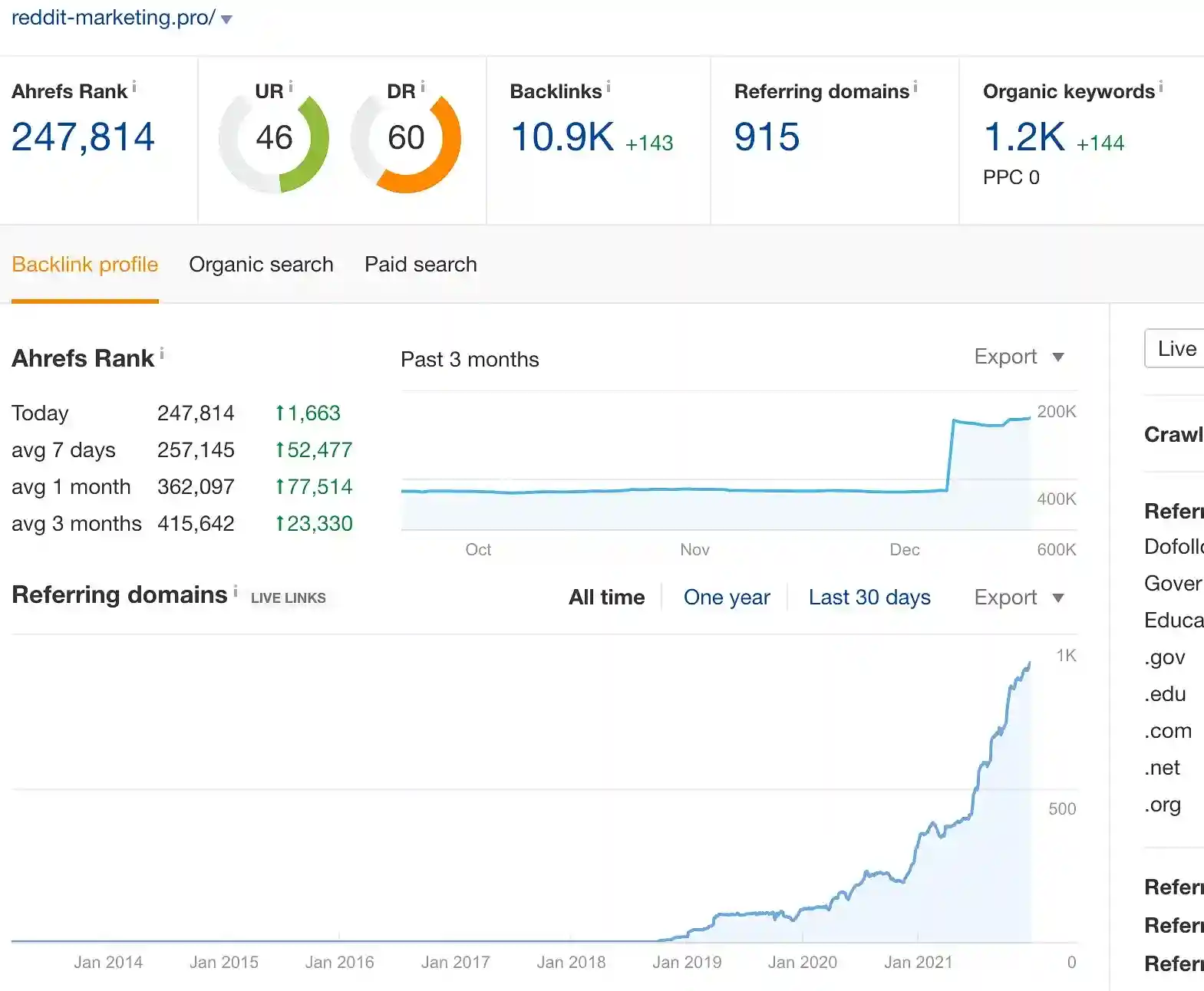Click the UR info icon
This screenshot has width=1204, height=991.
click(x=291, y=87)
